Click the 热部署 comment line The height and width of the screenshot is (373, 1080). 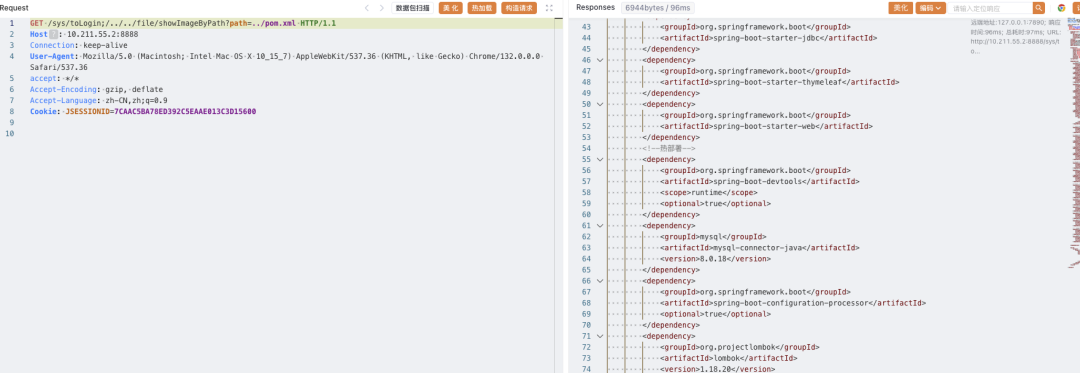pos(669,148)
